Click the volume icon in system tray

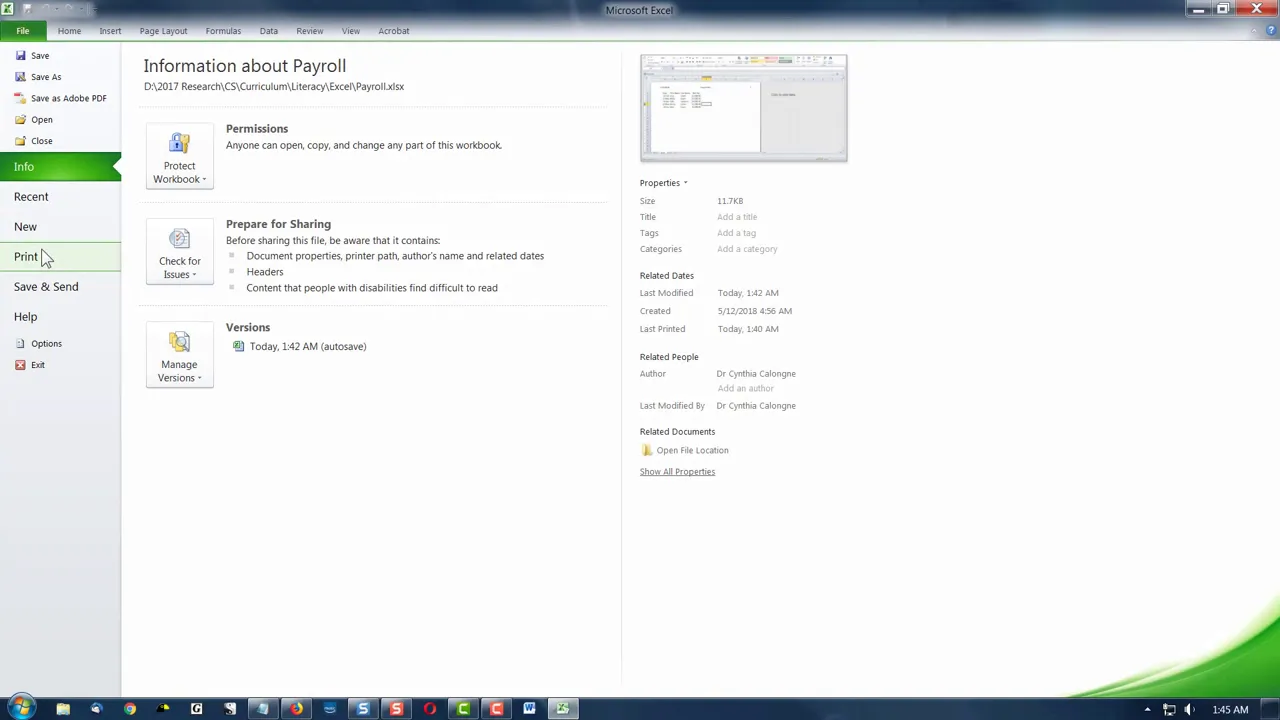[1190, 710]
